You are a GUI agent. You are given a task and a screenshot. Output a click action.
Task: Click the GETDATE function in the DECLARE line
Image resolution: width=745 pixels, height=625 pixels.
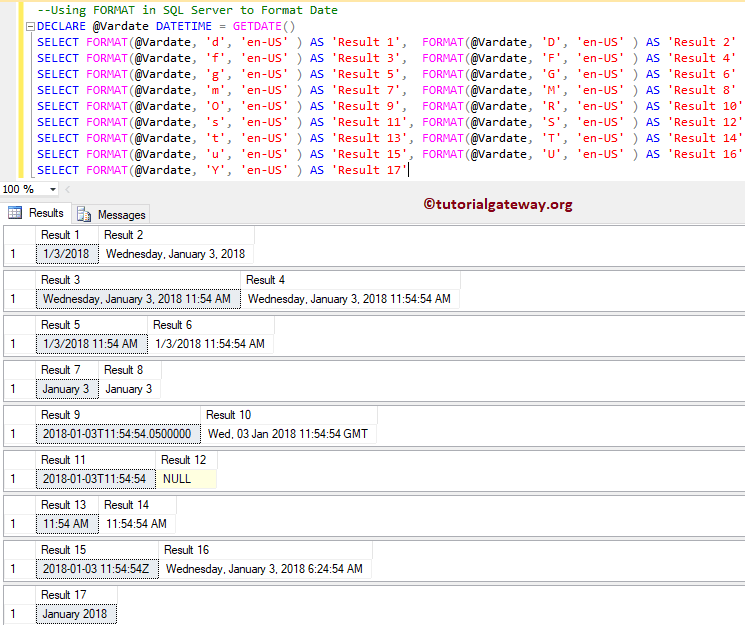[257, 26]
